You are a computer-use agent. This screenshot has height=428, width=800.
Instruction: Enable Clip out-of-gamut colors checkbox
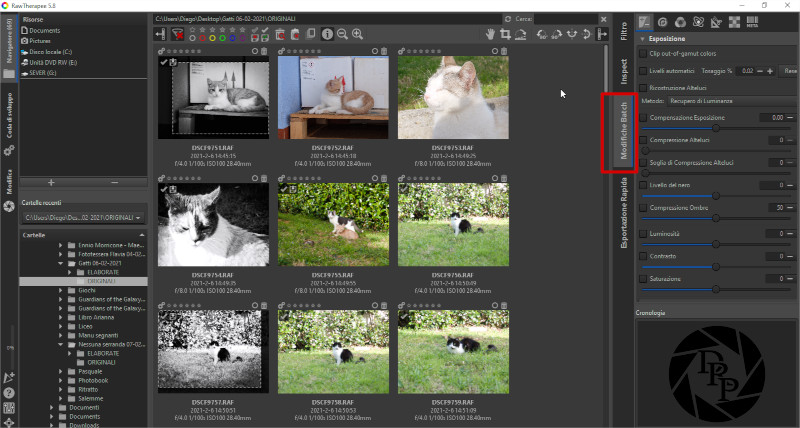click(x=643, y=53)
